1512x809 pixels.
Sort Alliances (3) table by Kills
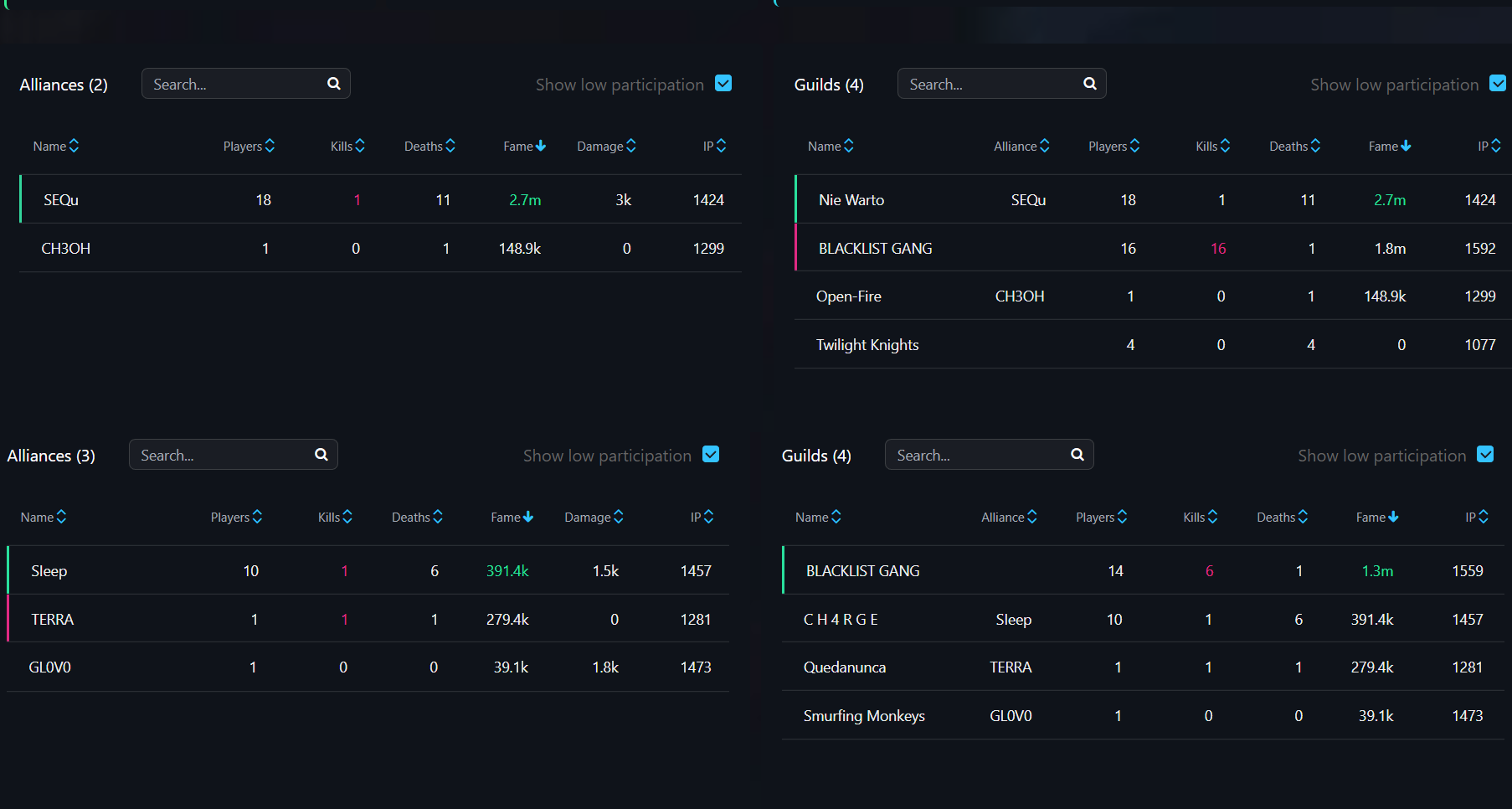click(335, 518)
